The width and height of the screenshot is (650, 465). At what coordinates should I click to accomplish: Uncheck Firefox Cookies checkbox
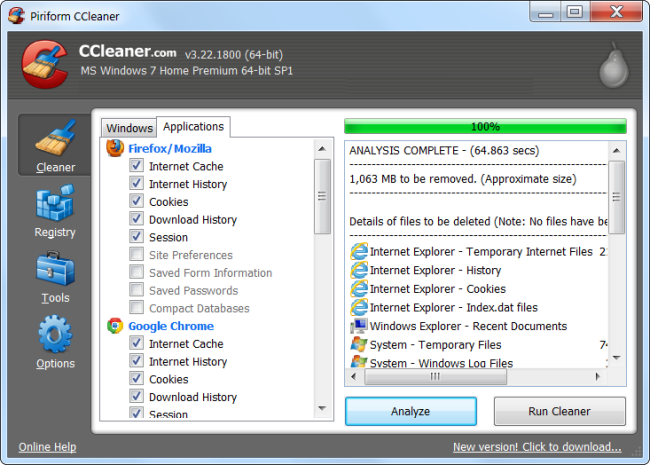[136, 201]
